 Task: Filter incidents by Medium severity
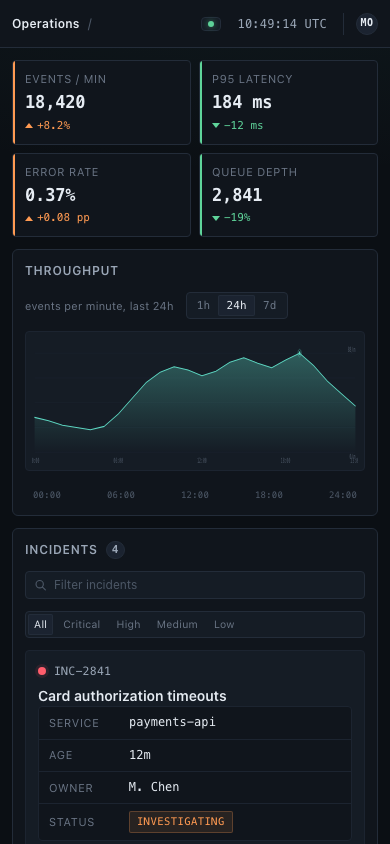click(x=177, y=624)
